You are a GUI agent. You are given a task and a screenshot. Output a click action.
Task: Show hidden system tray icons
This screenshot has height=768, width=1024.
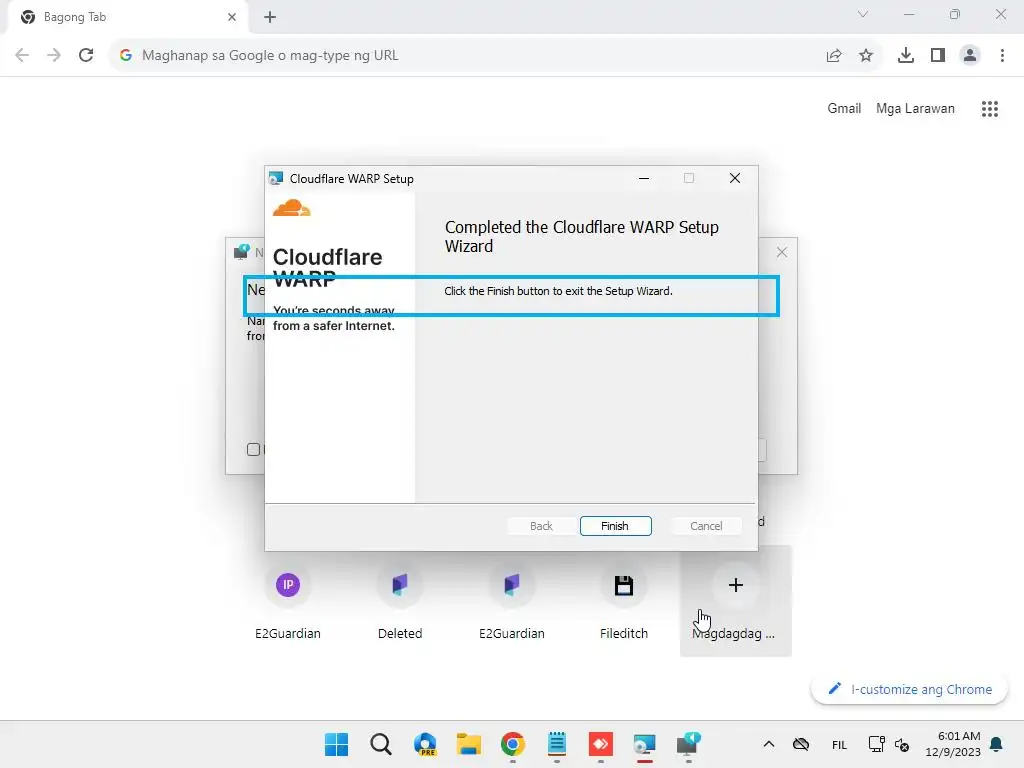769,744
